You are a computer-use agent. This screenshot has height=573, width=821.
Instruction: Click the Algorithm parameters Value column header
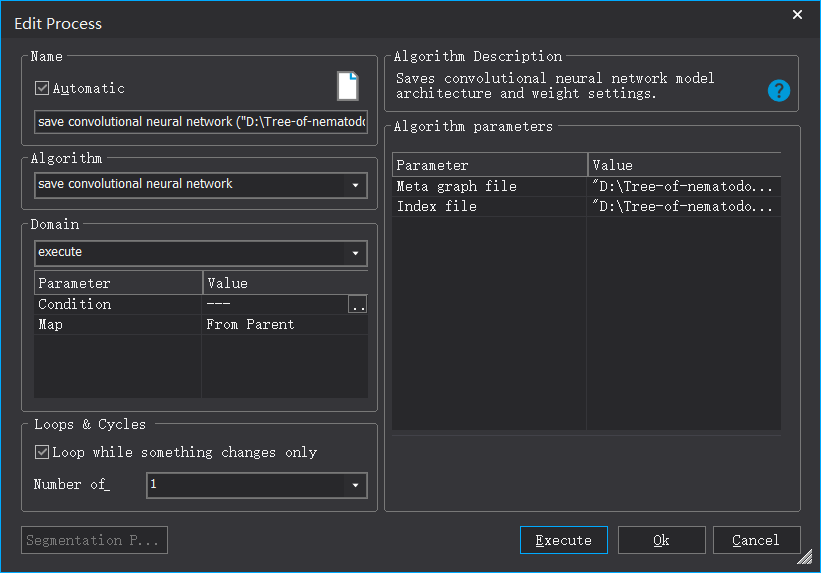(x=684, y=165)
